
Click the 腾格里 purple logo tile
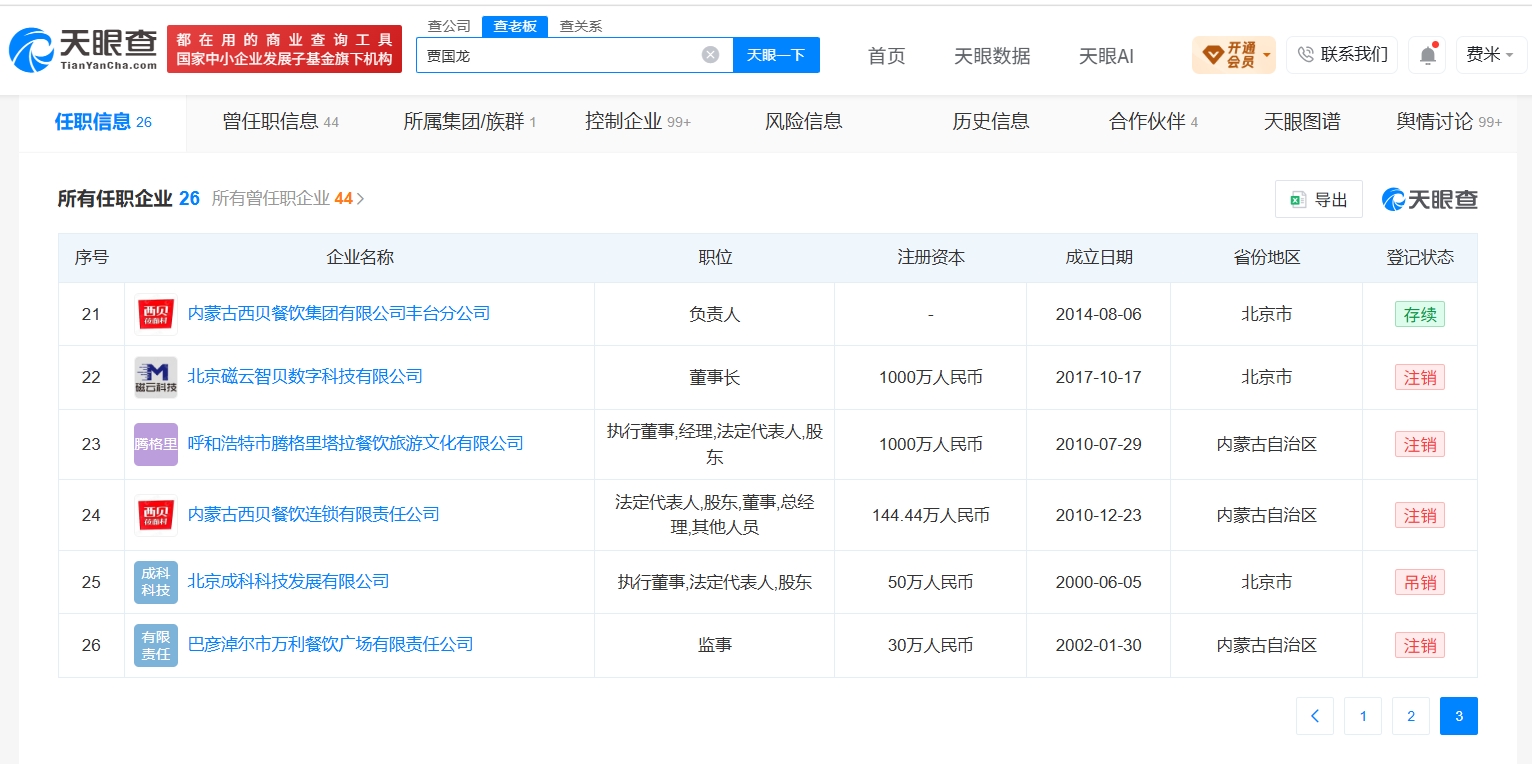156,444
